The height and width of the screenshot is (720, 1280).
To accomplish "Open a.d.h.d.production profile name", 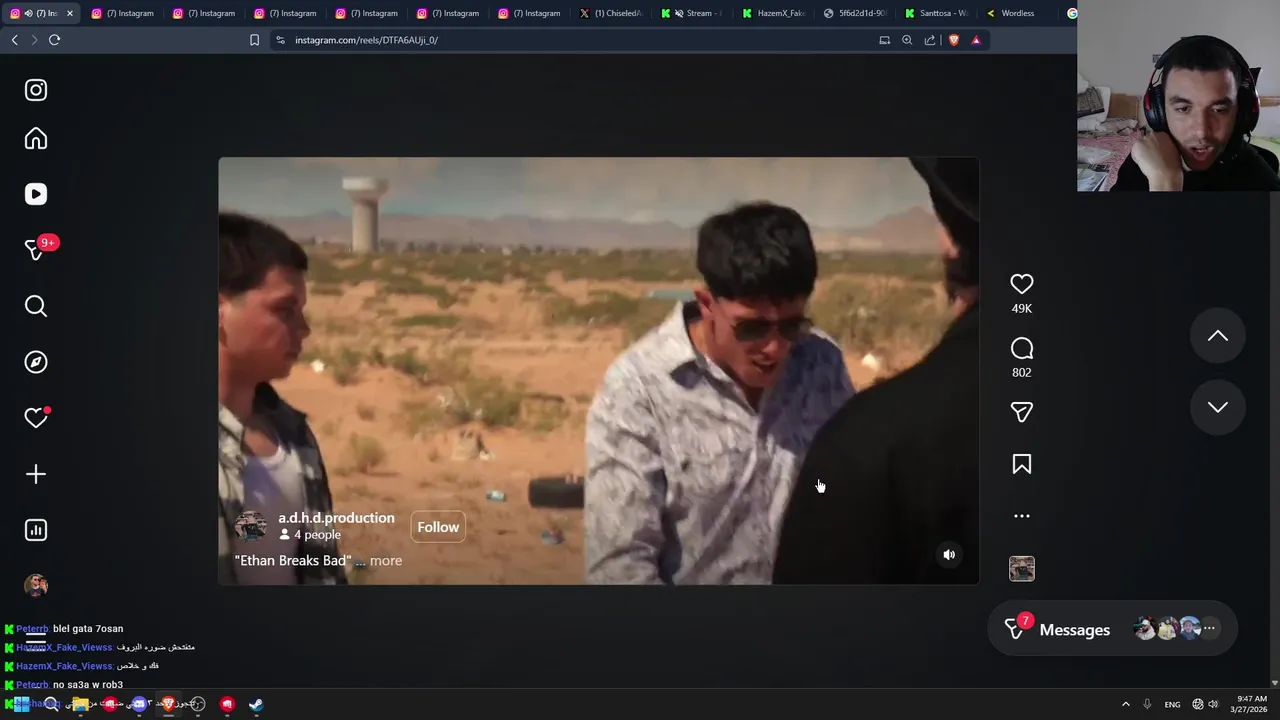I will point(336,518).
